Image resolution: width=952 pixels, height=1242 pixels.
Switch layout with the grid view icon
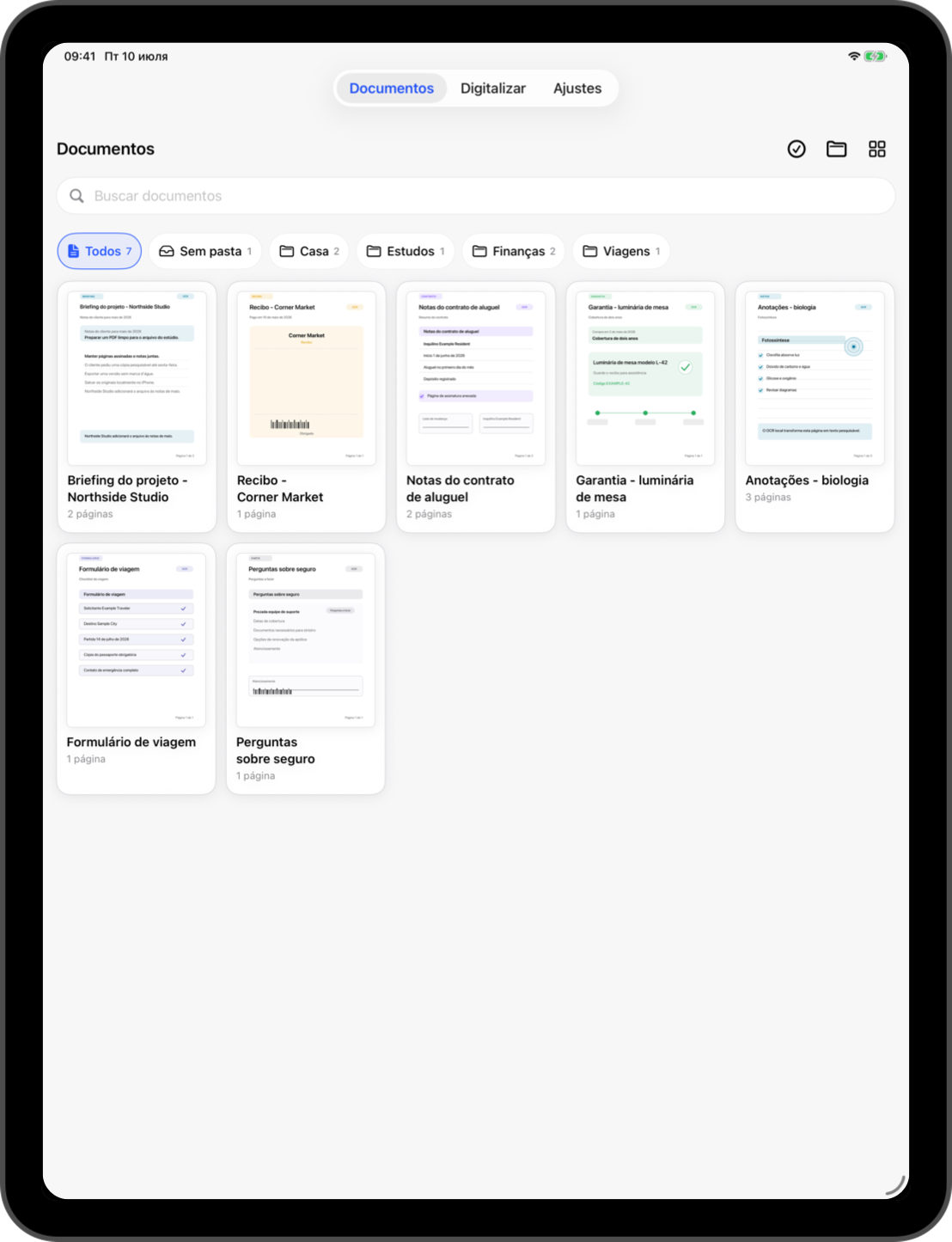coord(876,150)
